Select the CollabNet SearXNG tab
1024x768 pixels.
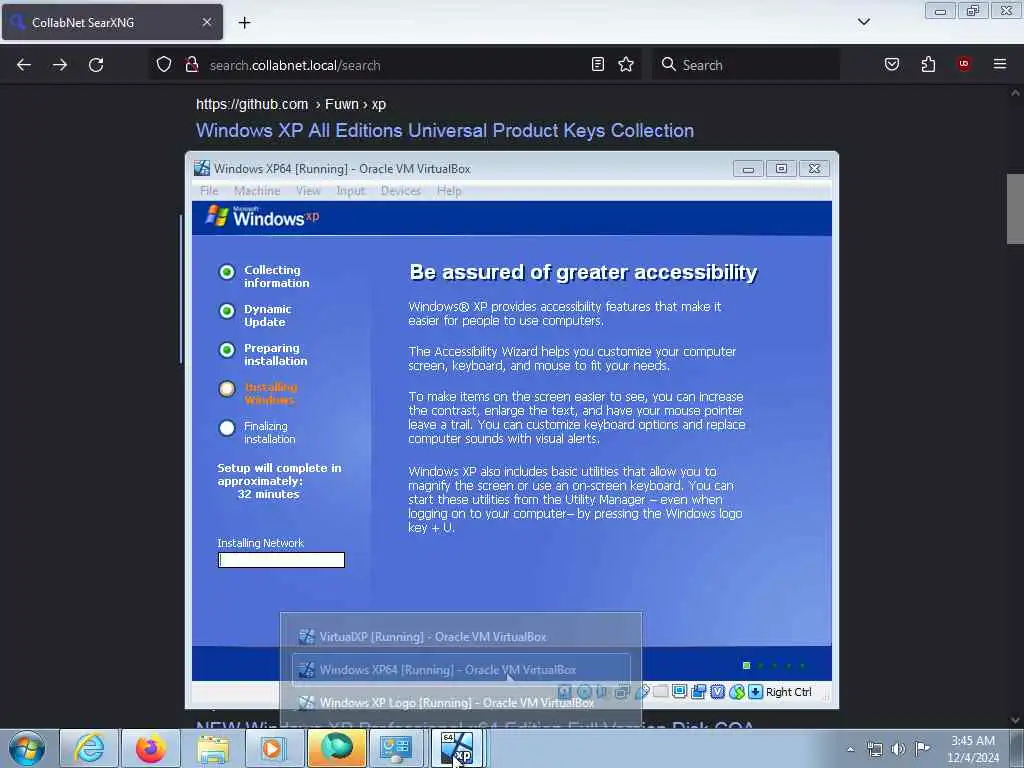(112, 22)
